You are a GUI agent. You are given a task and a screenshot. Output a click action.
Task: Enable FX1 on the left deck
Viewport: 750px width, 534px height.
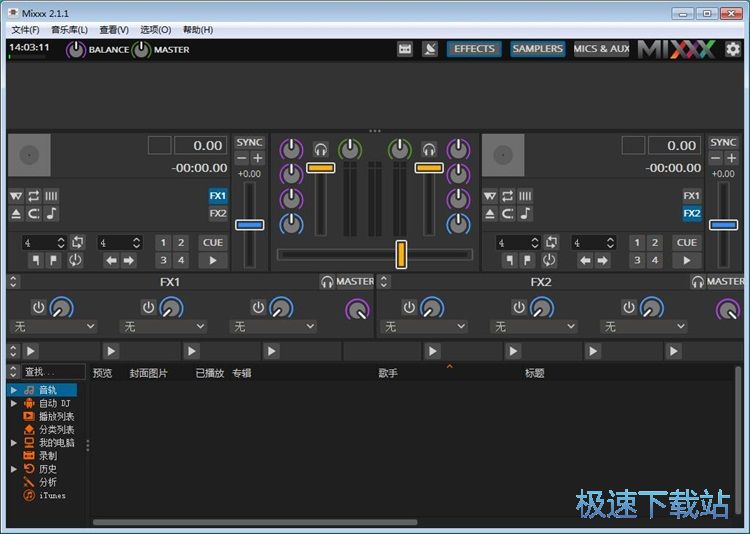click(218, 196)
